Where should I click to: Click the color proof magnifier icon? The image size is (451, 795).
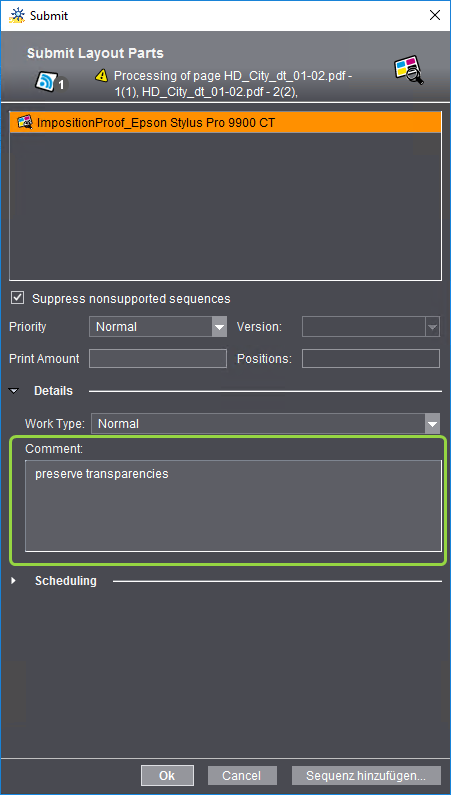[409, 70]
